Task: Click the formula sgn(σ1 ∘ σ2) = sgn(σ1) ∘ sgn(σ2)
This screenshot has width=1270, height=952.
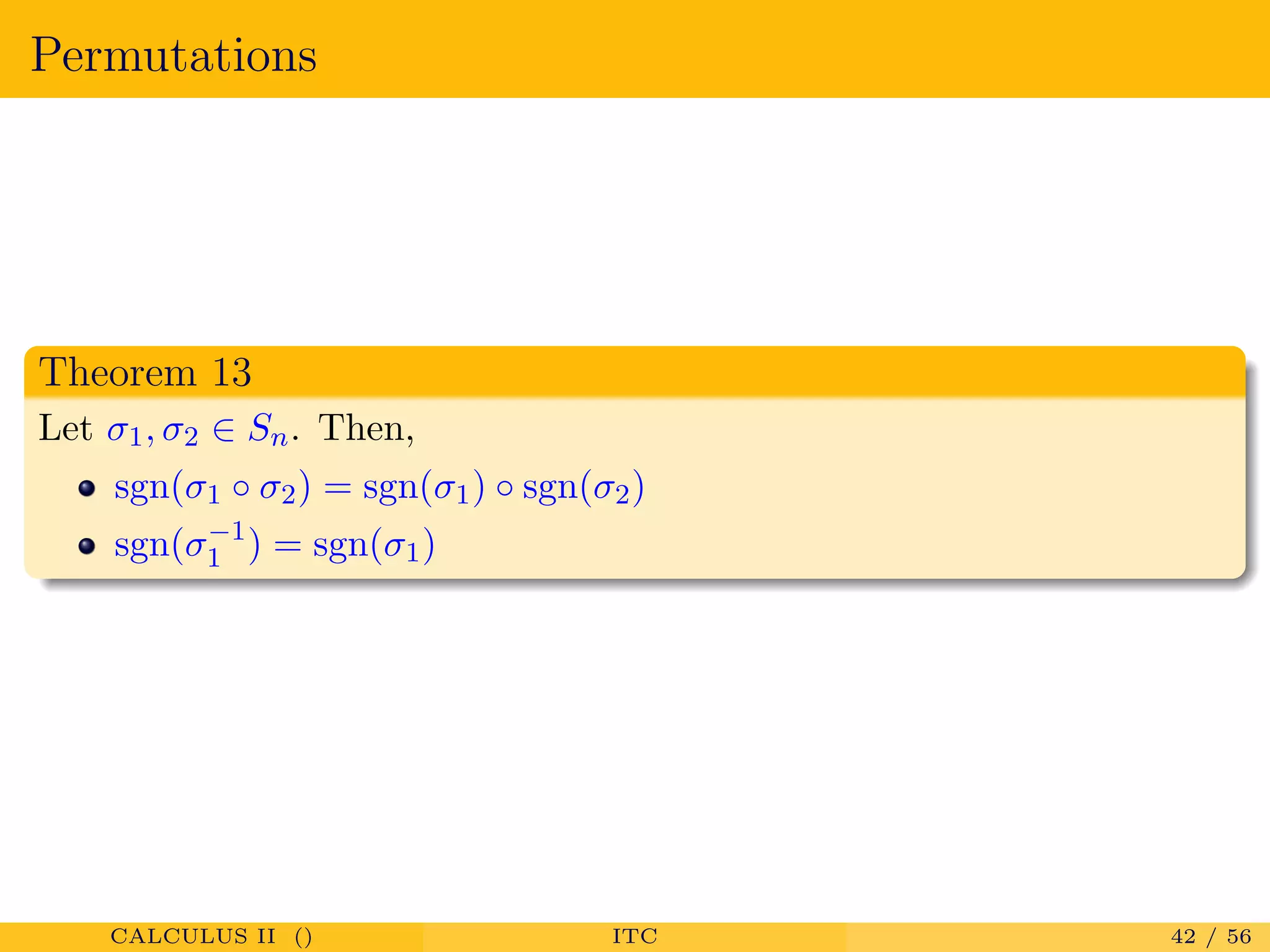Action: click(x=379, y=488)
